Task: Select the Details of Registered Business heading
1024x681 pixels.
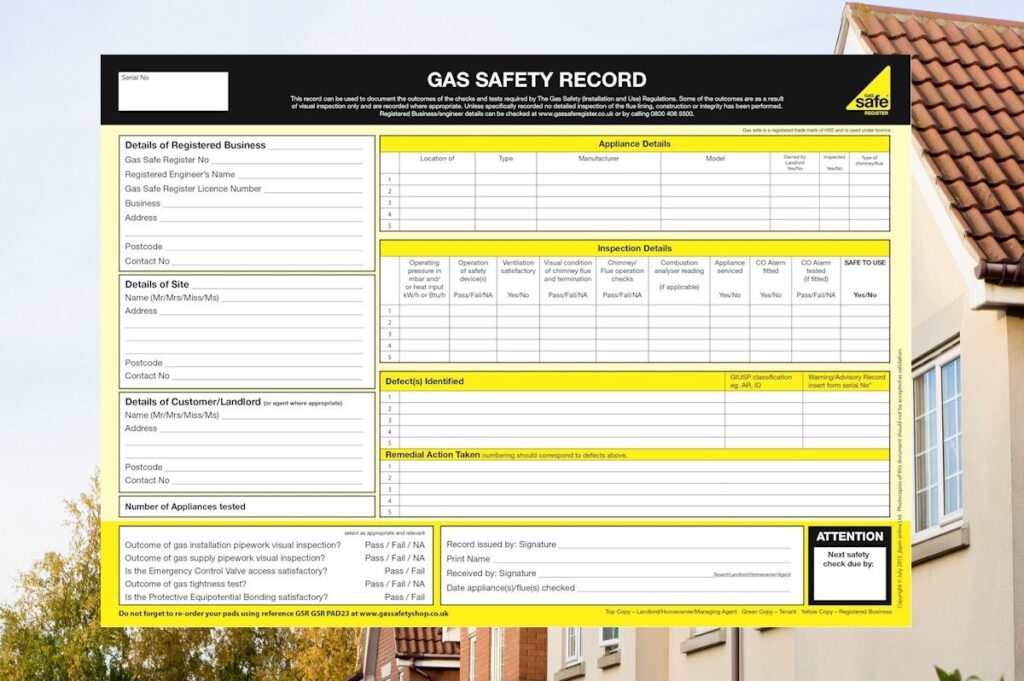Action: [195, 145]
